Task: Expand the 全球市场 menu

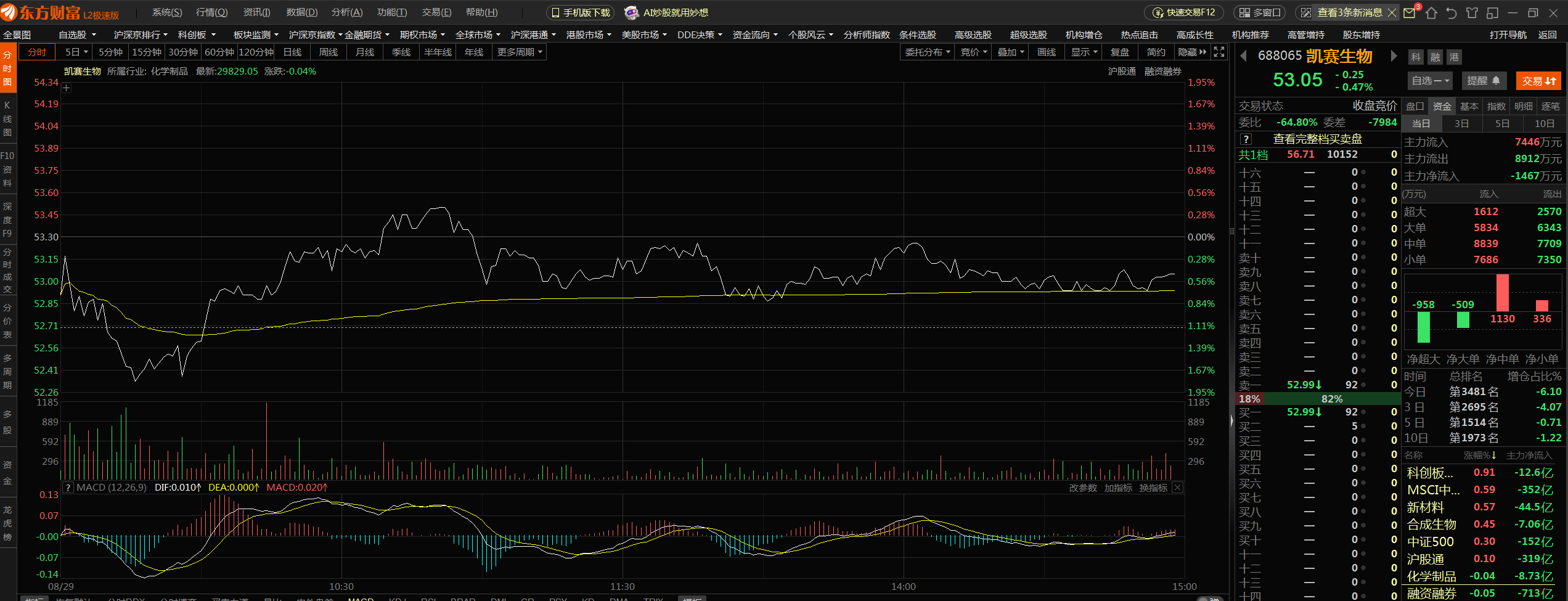Action: [x=478, y=35]
